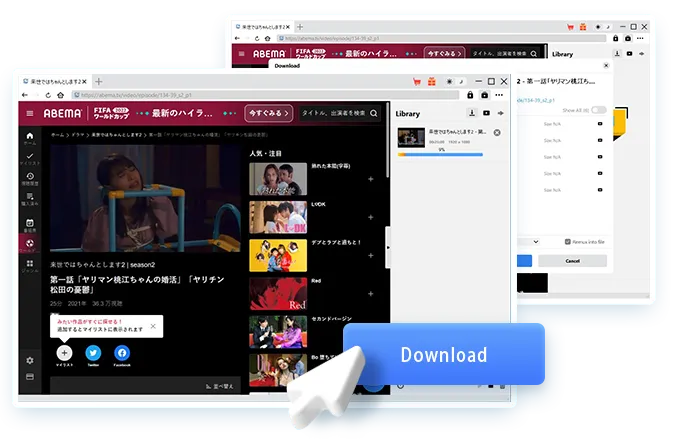Screen dimensions: 686x439
Task: Open ABEMA hamburger menu in front window
Action: (x=30, y=113)
